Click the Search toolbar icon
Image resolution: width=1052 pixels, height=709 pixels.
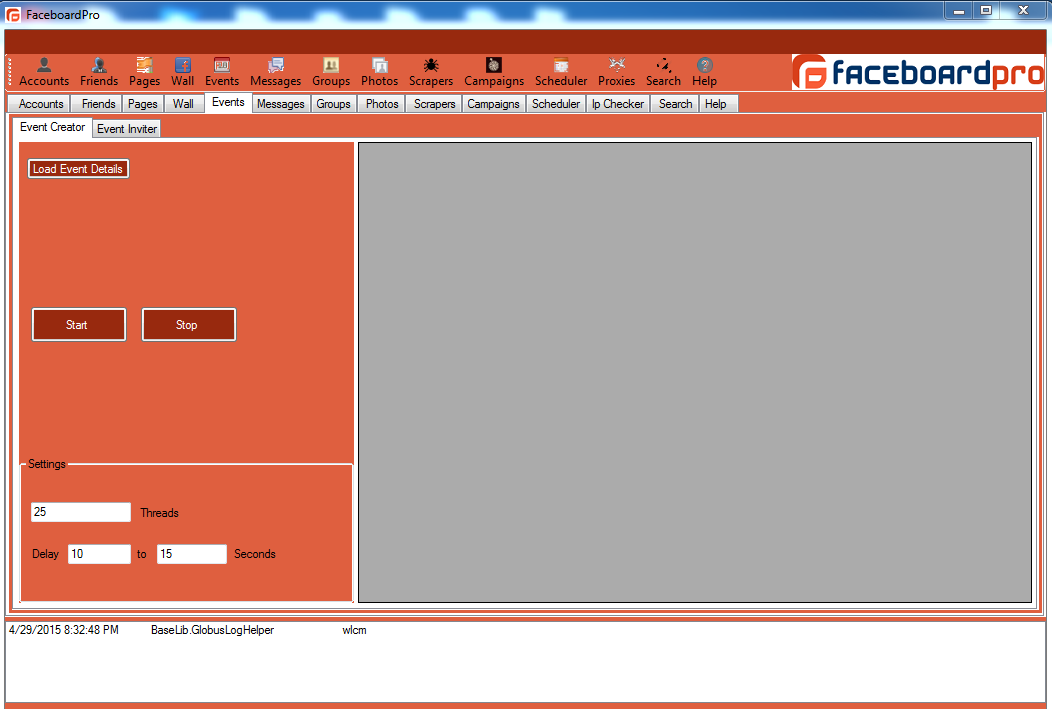coord(664,72)
